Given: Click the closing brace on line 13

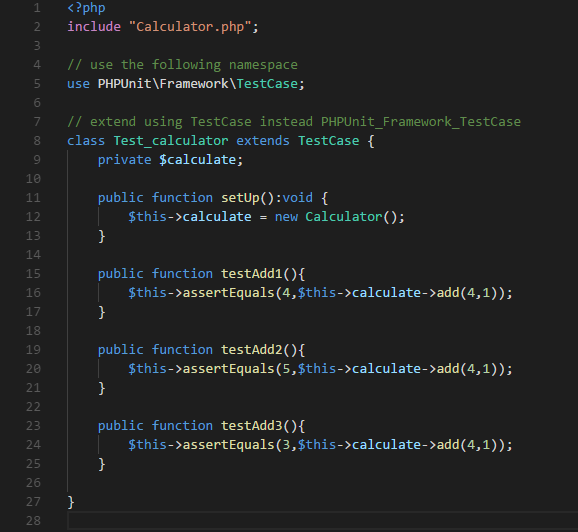Looking at the screenshot, I should click(102, 236).
